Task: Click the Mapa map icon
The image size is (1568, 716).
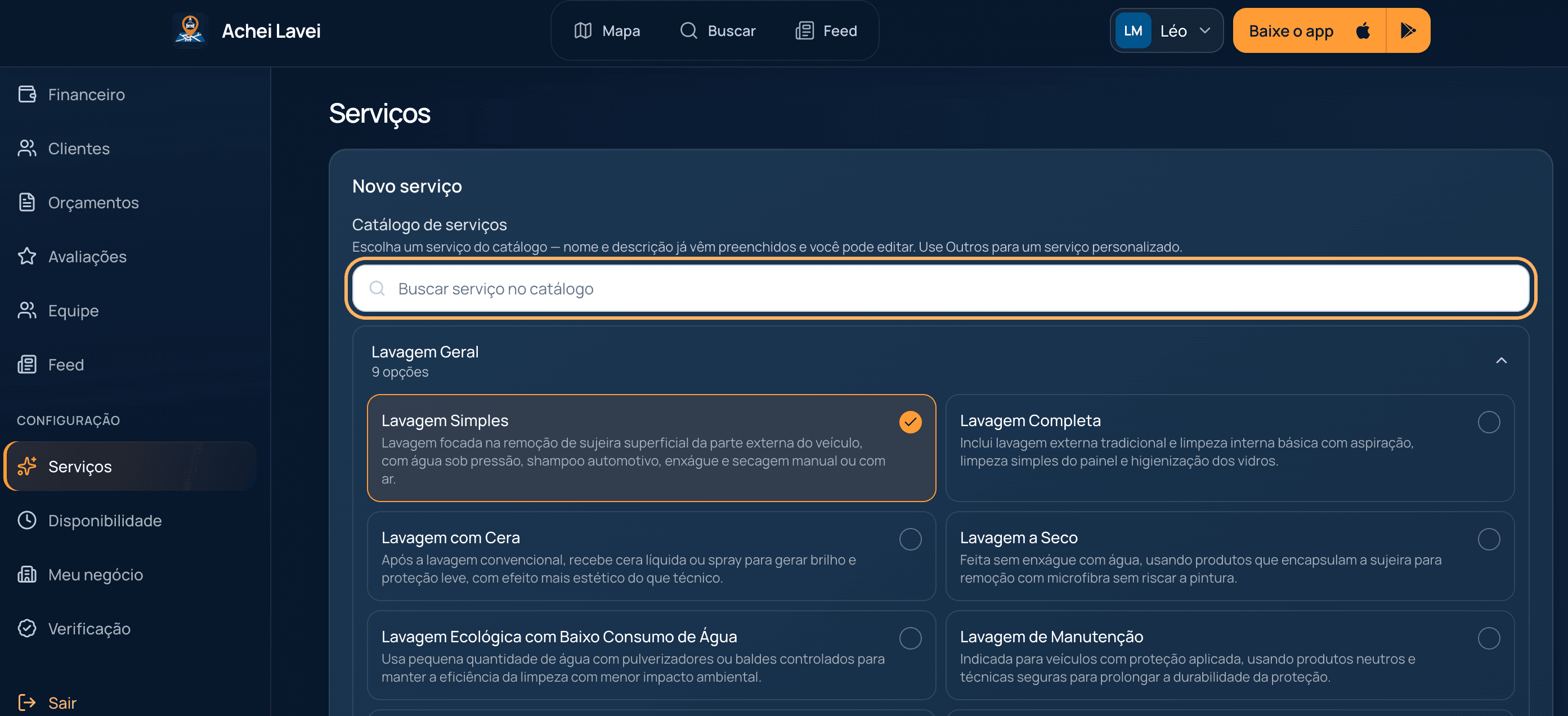Action: coord(583,30)
